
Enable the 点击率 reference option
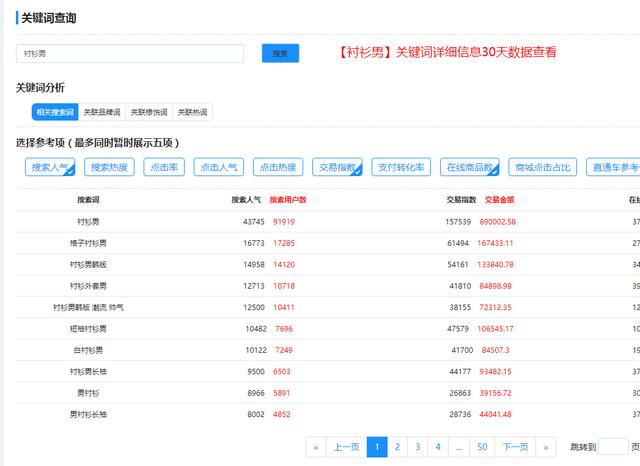pos(165,167)
